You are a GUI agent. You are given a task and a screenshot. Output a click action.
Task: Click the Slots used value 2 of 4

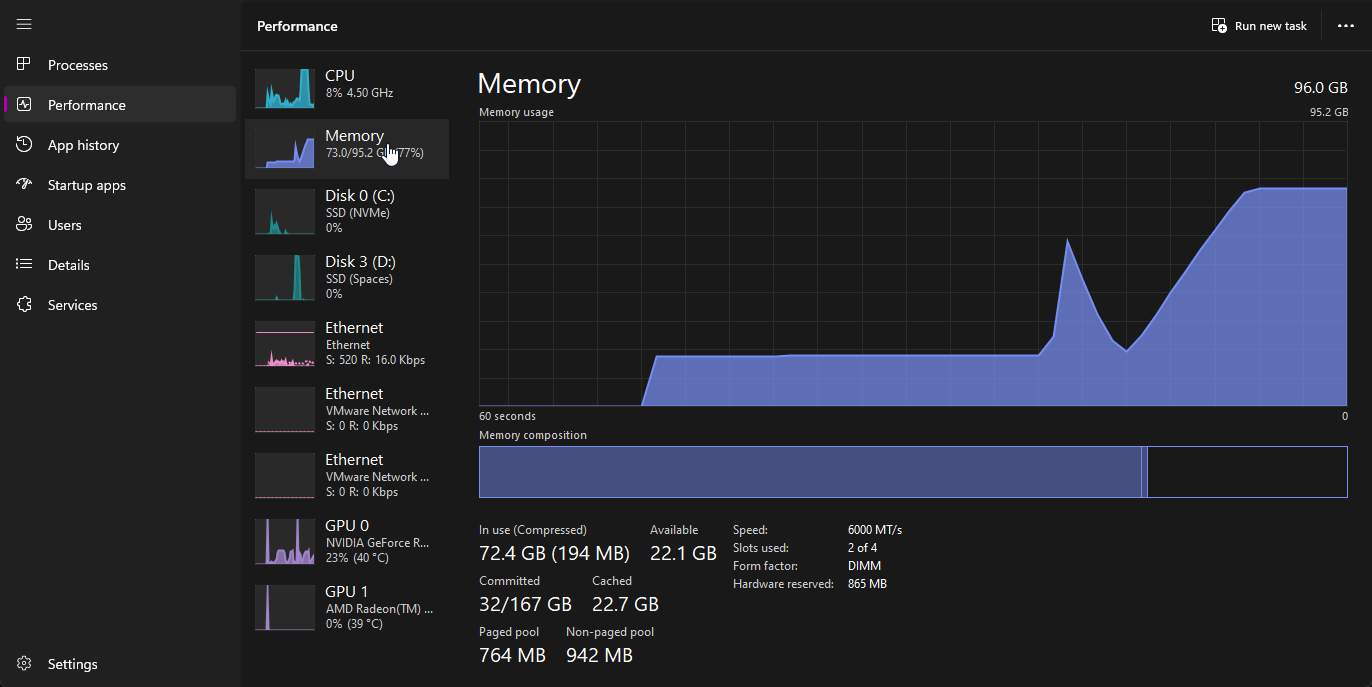pyautogui.click(x=863, y=548)
